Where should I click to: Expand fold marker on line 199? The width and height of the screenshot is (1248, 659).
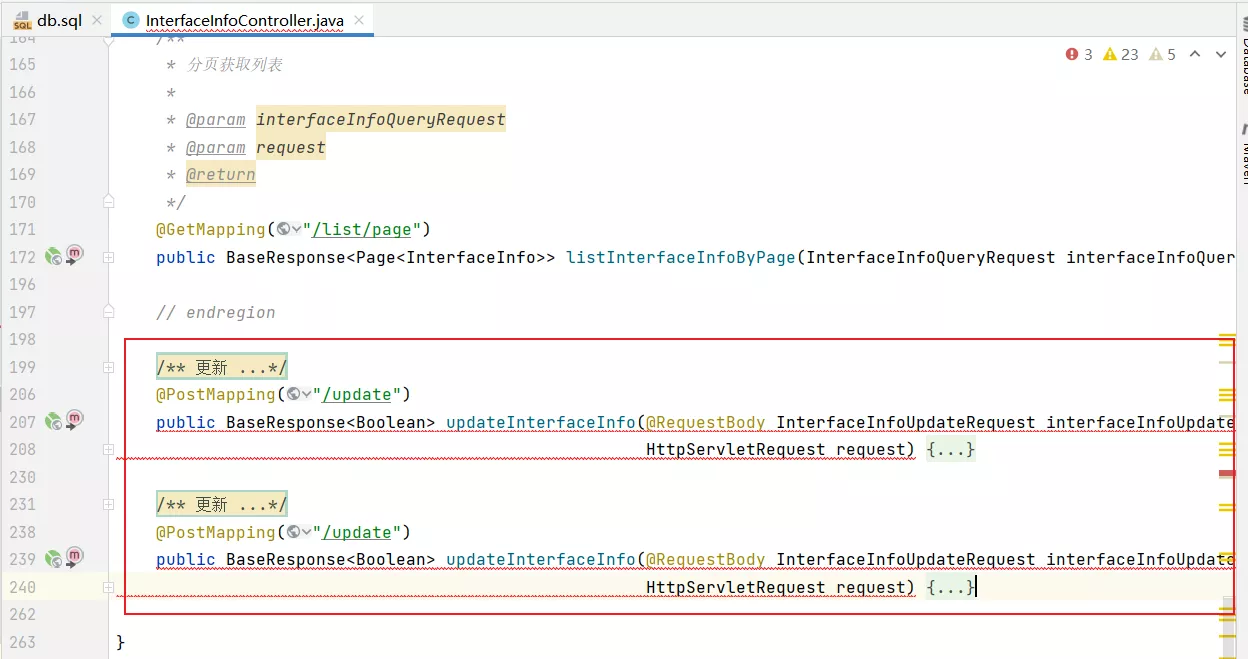pyautogui.click(x=108, y=367)
